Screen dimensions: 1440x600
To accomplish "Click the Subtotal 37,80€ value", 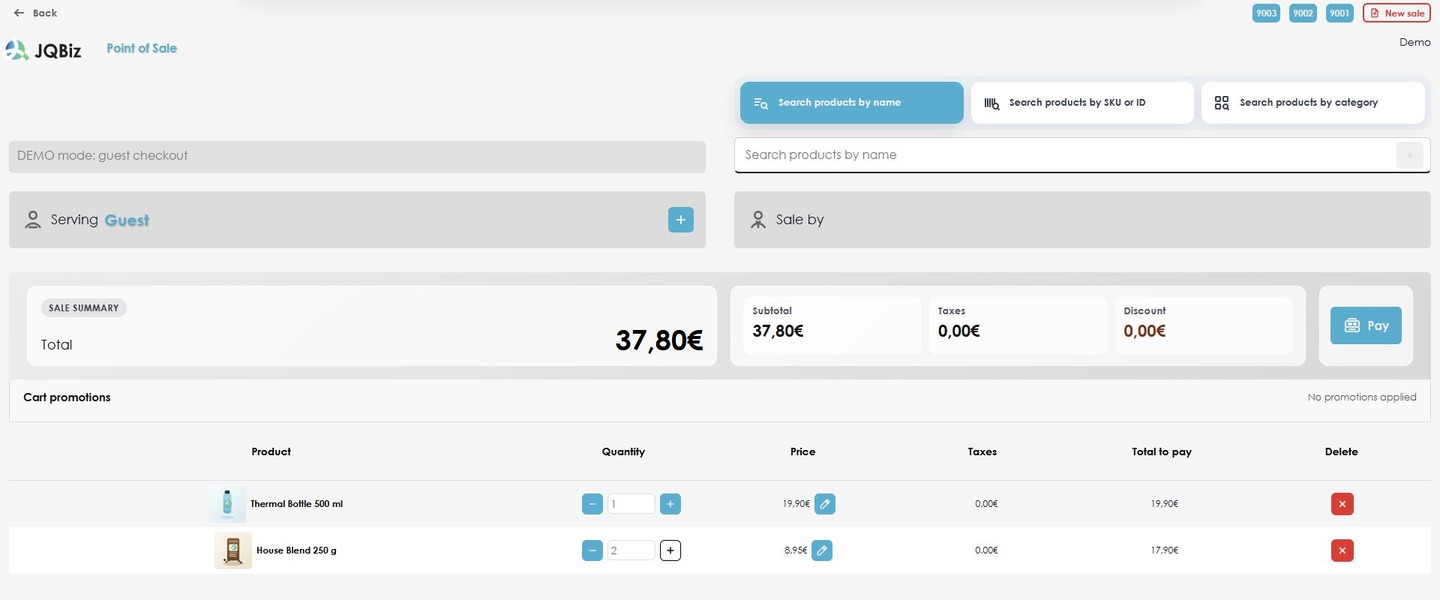I will tap(778, 331).
